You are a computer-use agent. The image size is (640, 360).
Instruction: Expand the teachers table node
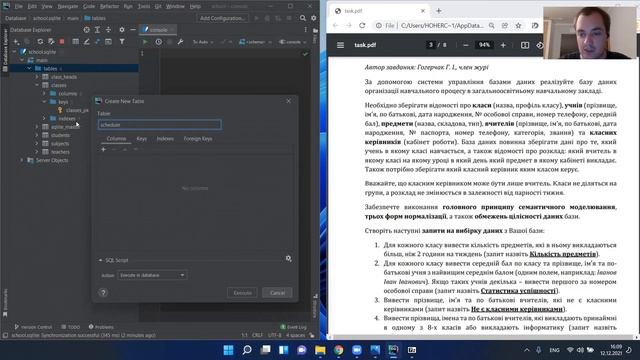pyautogui.click(x=37, y=152)
